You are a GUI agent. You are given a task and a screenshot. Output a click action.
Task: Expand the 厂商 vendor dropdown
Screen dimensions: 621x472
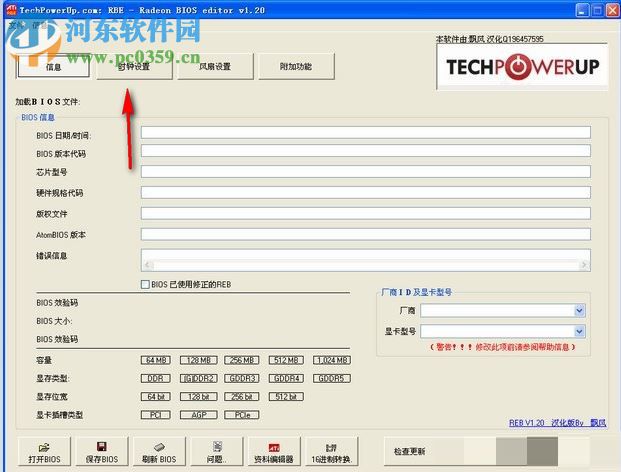(x=579, y=310)
